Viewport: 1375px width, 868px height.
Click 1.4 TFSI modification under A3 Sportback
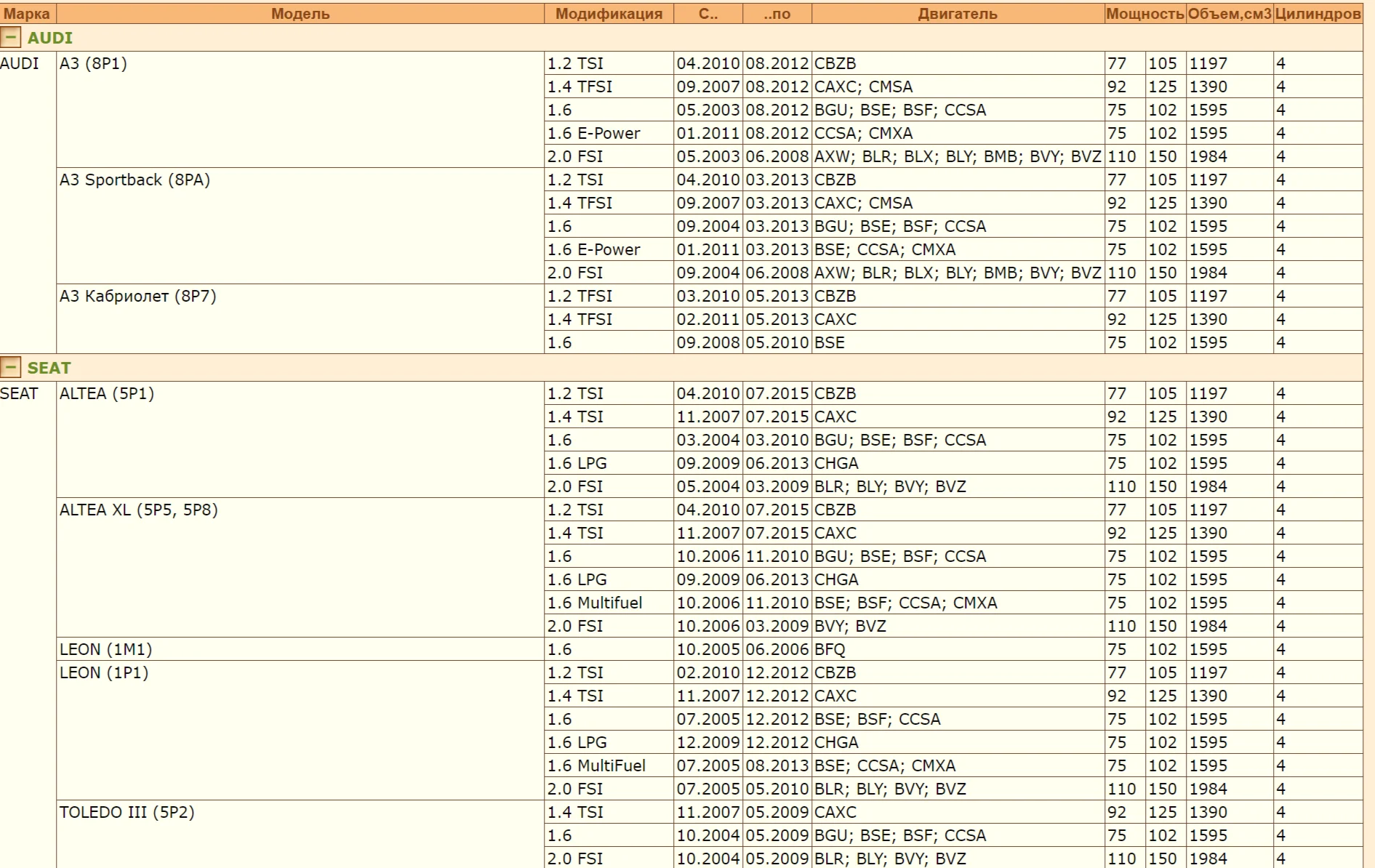click(x=609, y=203)
